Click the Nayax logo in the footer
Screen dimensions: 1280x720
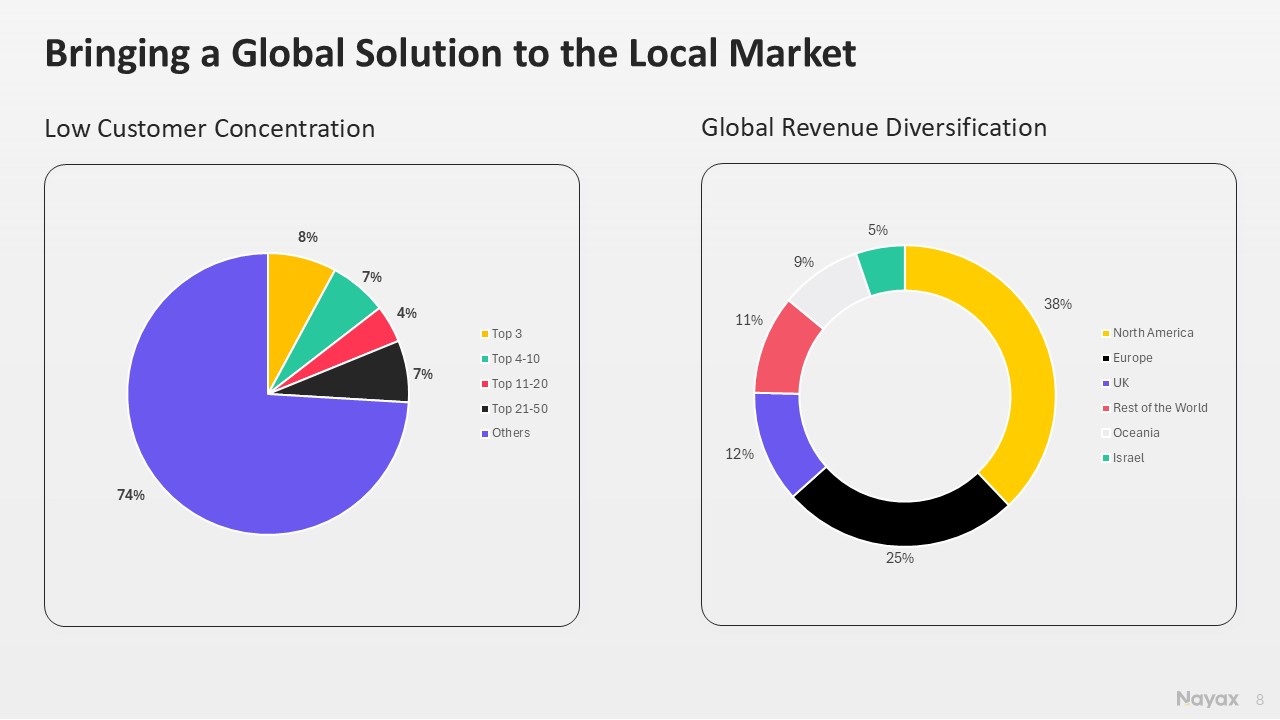tap(1207, 698)
